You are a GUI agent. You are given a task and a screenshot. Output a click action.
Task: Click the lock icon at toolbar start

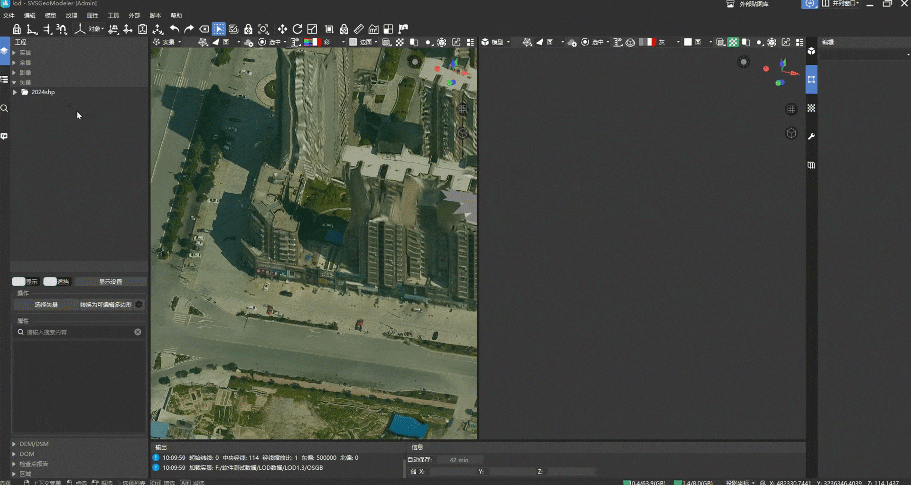[16, 30]
